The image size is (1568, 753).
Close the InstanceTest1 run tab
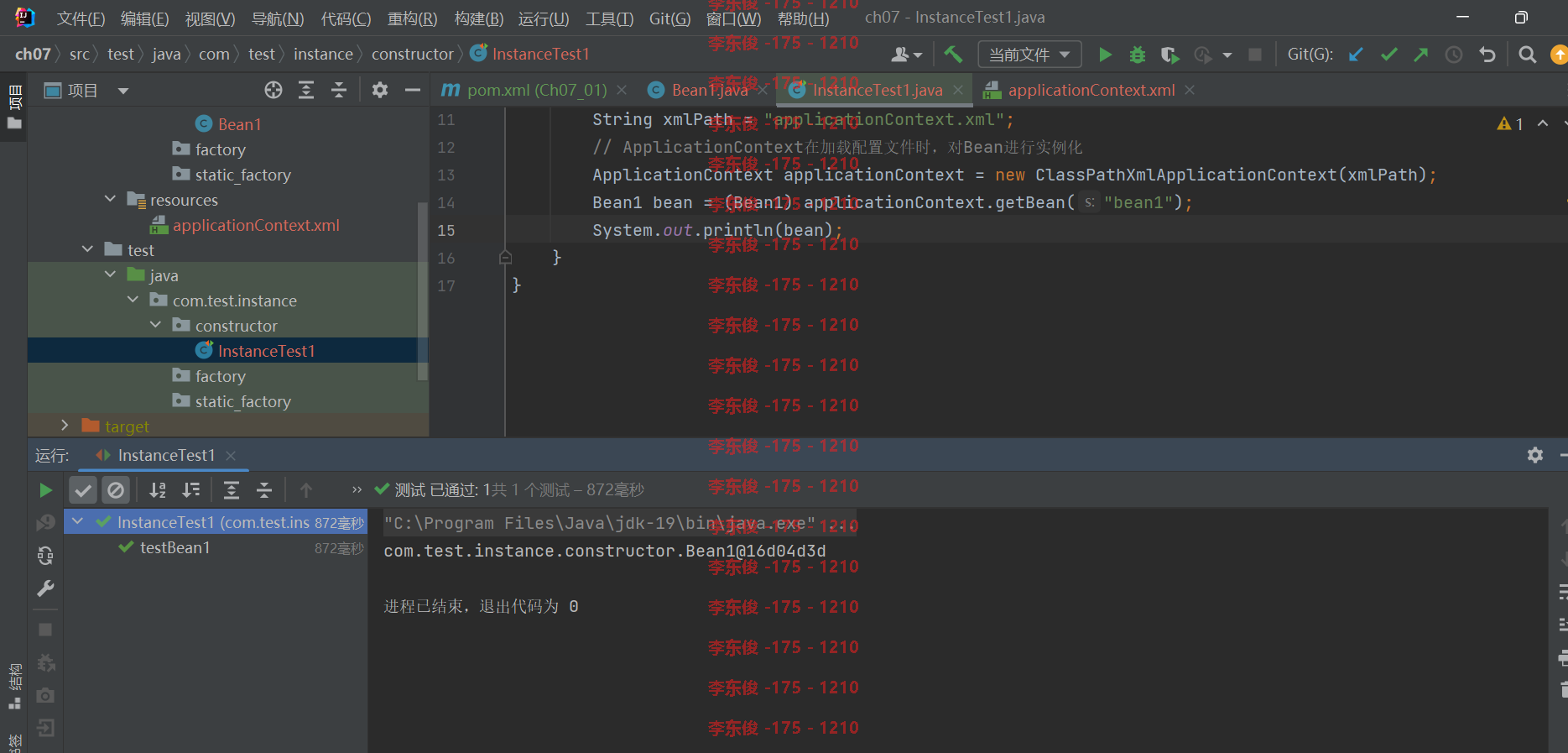point(231,456)
